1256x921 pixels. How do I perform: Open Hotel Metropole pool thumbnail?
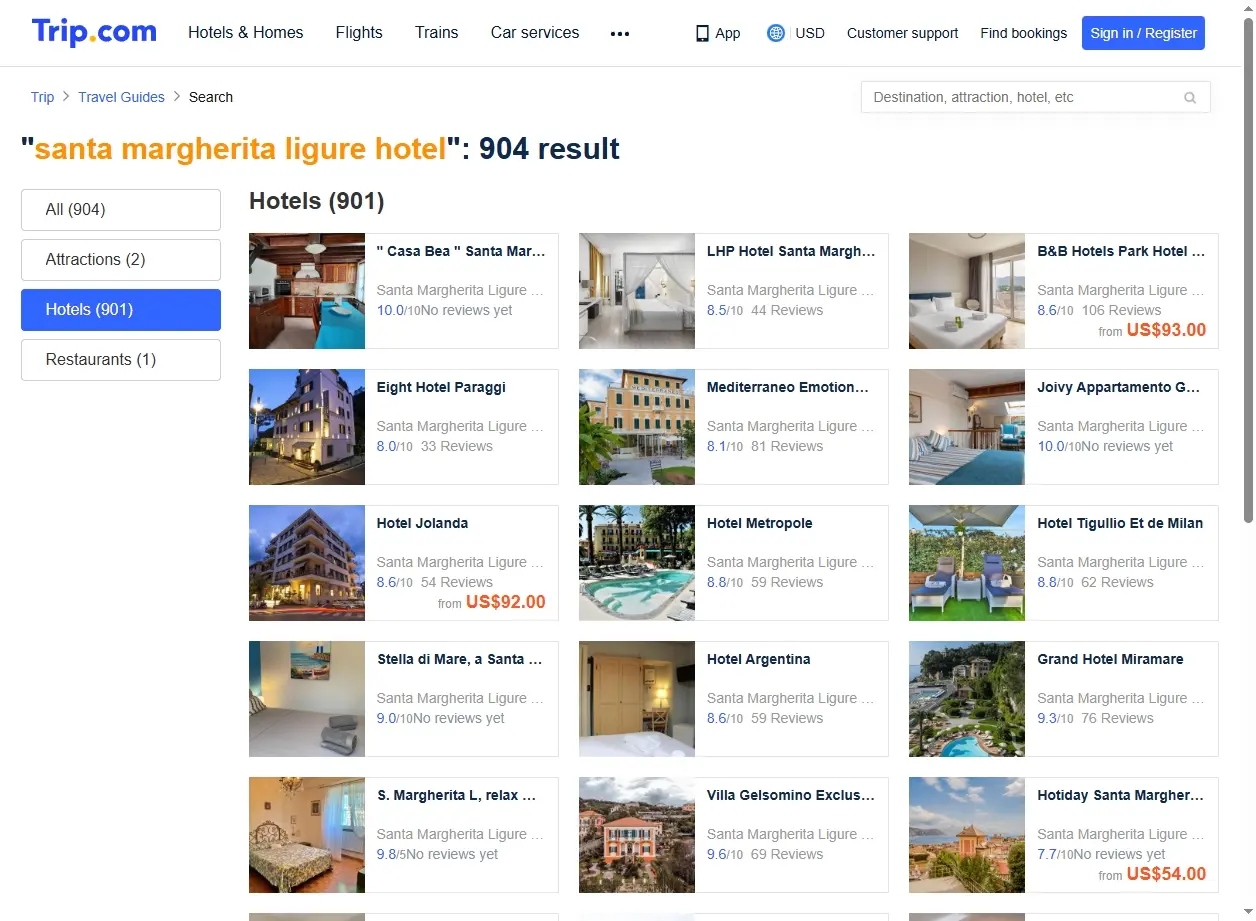pyautogui.click(x=637, y=563)
